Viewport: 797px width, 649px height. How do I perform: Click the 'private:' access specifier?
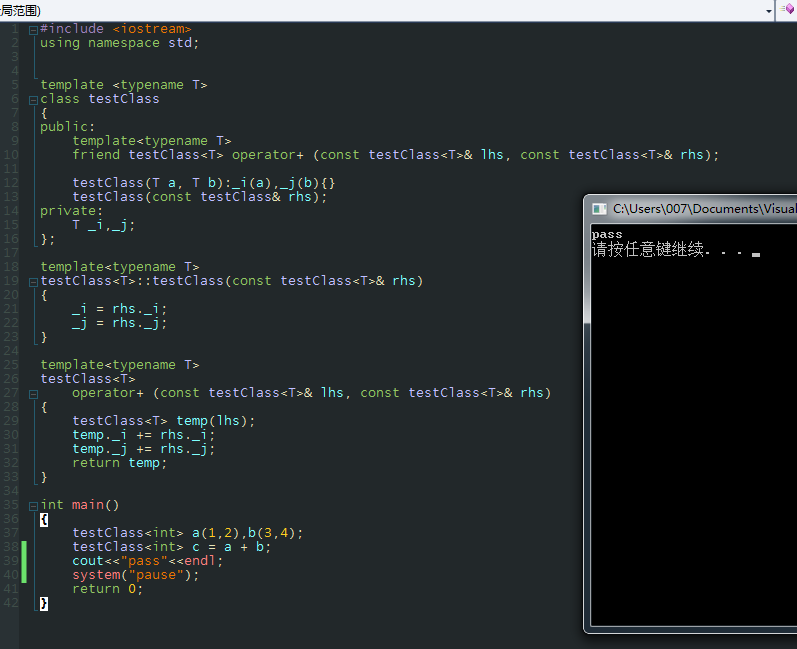pyautogui.click(x=72, y=211)
